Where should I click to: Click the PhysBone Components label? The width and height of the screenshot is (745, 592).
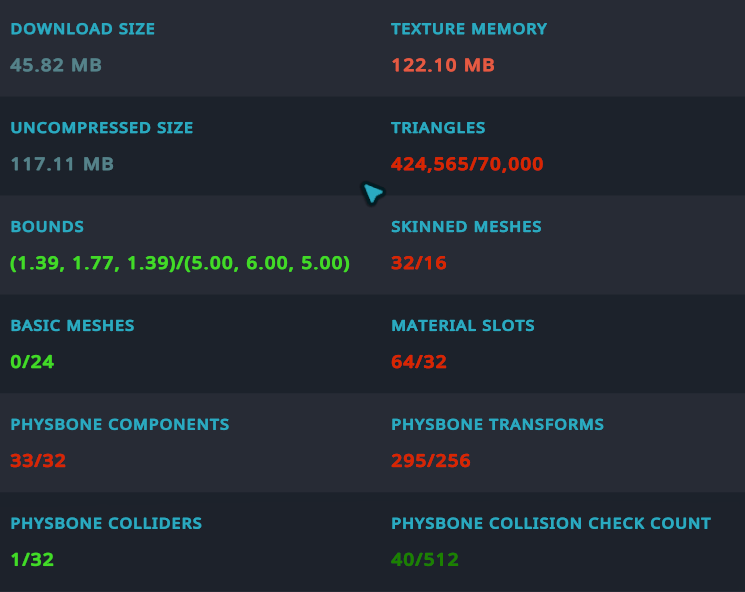[x=120, y=425]
